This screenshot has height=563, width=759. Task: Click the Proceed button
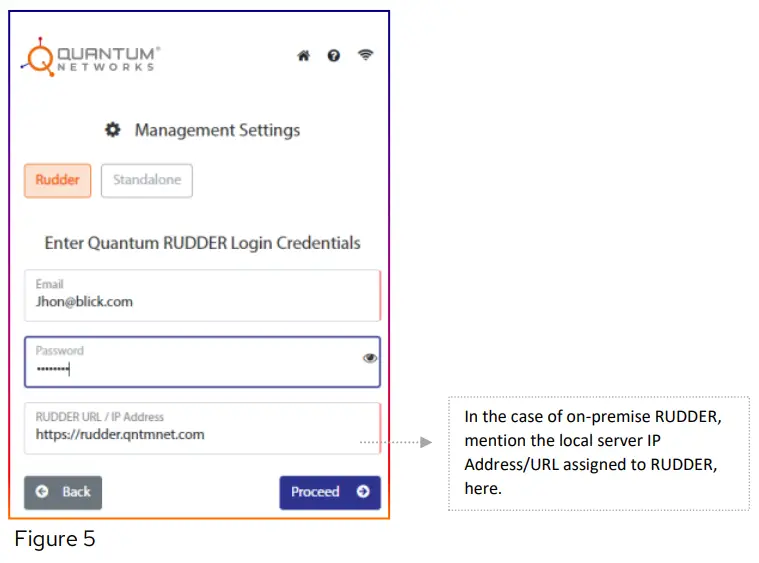(330, 492)
